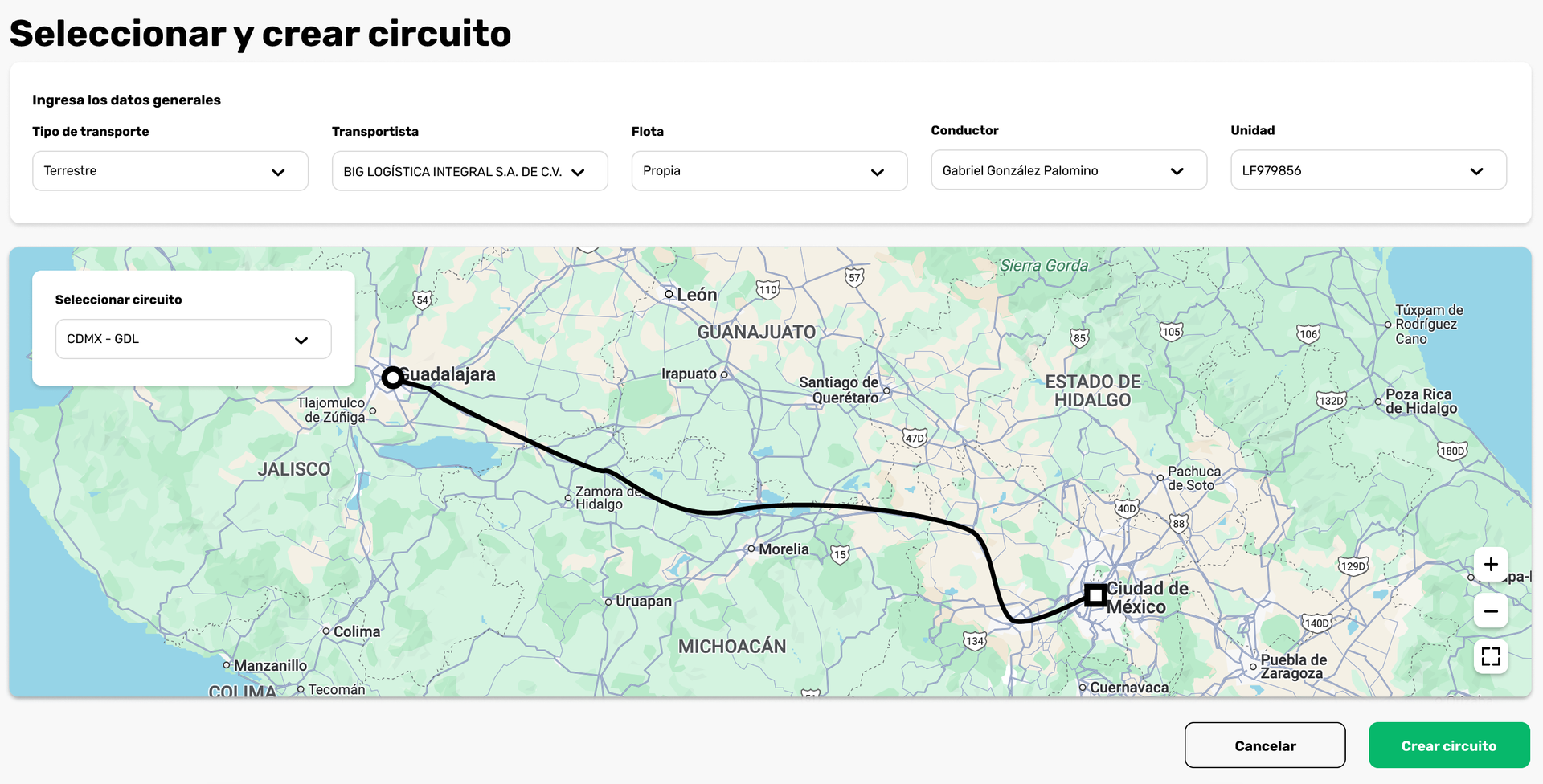Click highway 54 shield on map
Image resolution: width=1543 pixels, height=784 pixels.
(x=422, y=300)
